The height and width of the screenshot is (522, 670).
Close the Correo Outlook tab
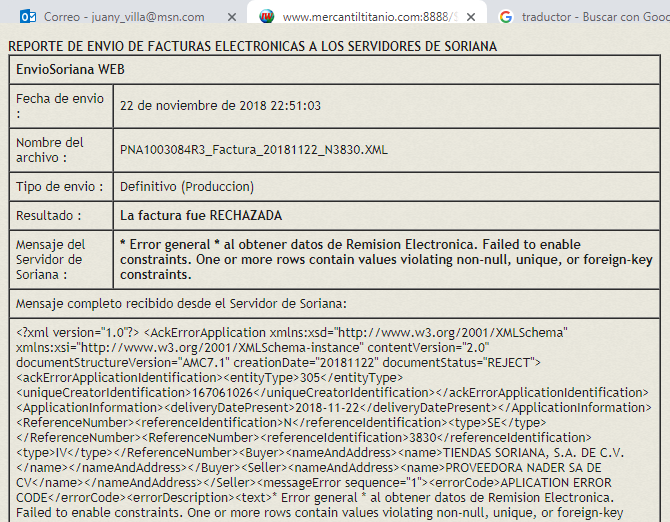click(x=232, y=17)
